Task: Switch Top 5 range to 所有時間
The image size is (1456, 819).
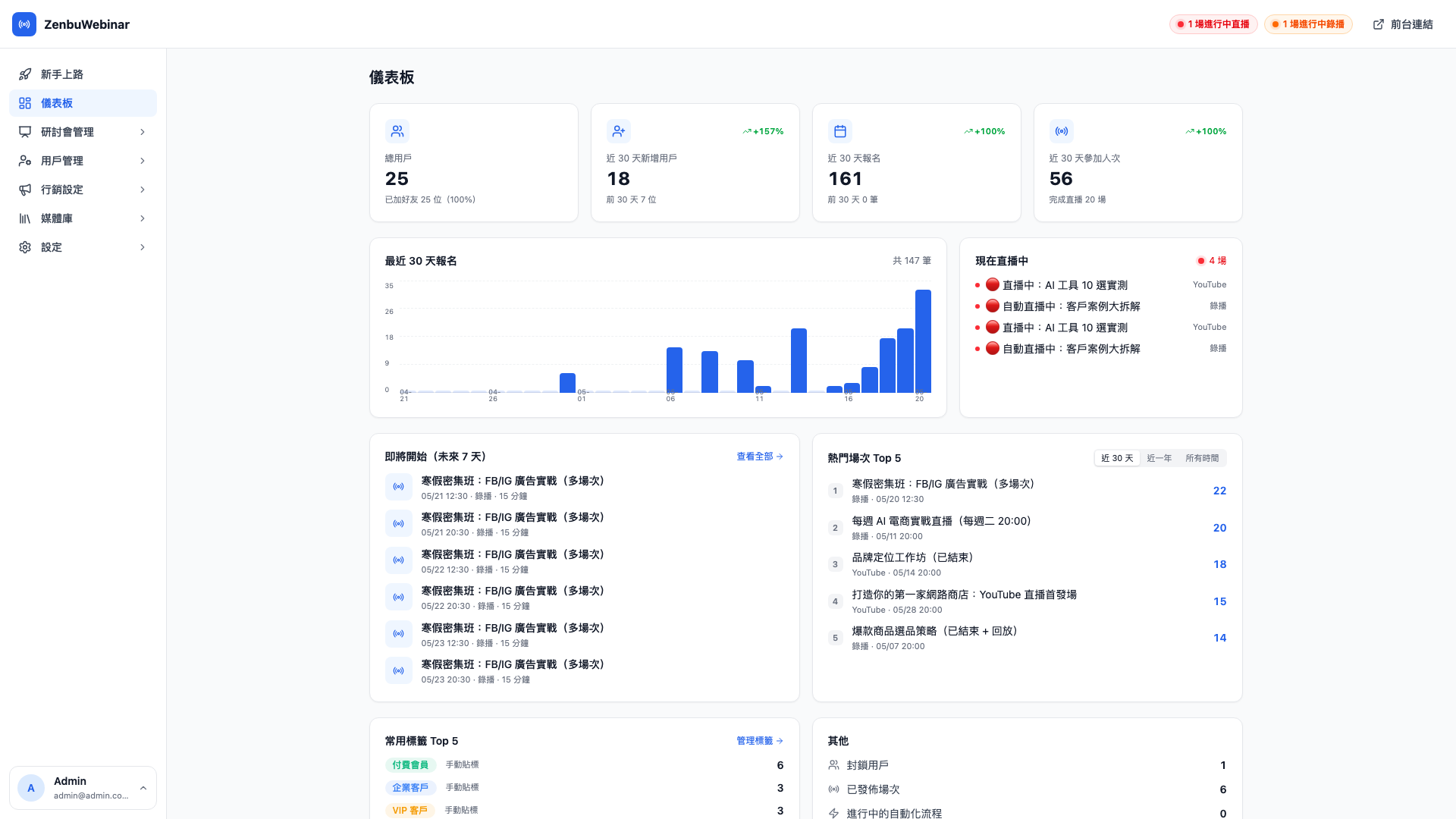Action: pos(1202,458)
